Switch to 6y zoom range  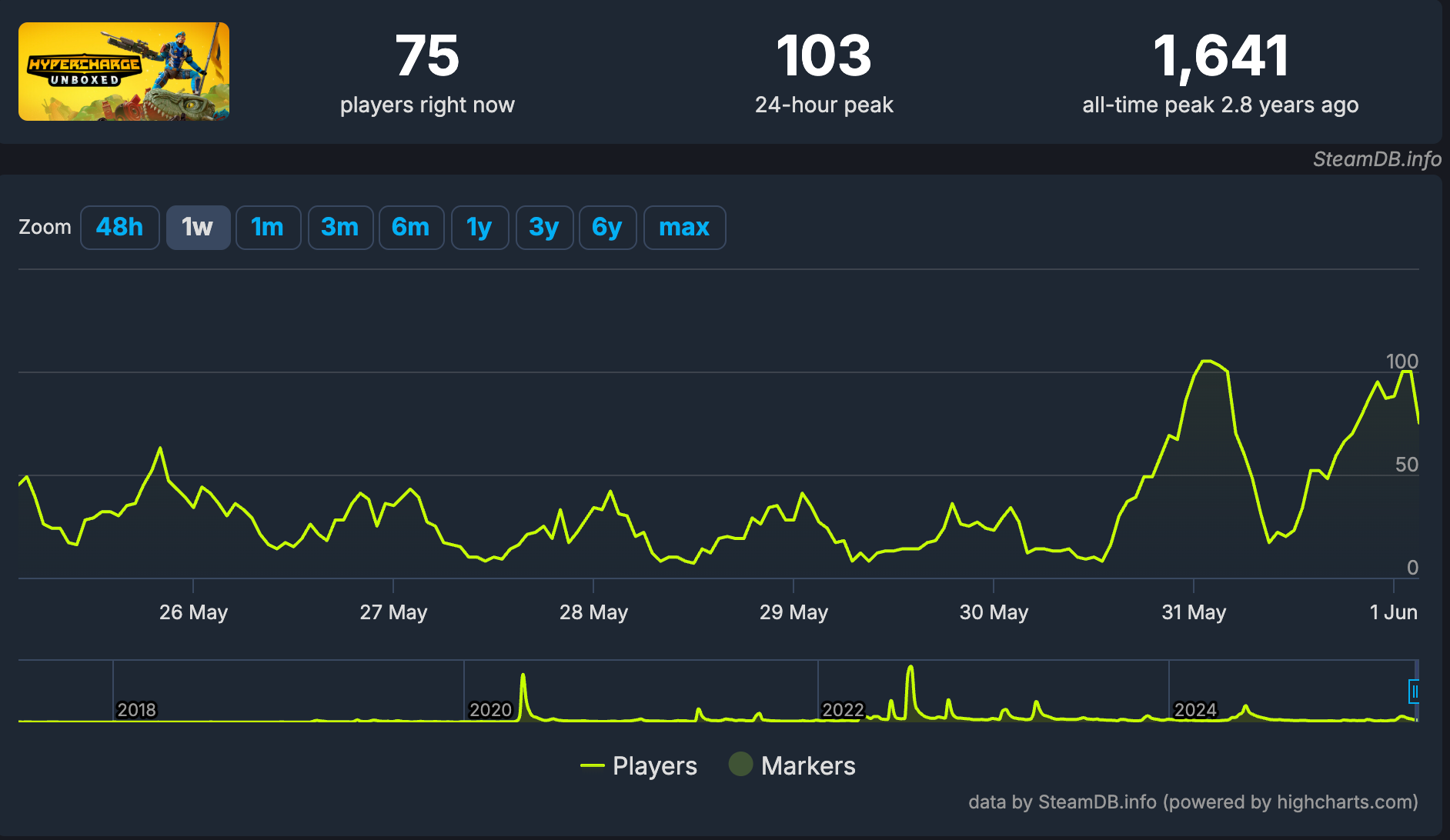click(x=607, y=228)
